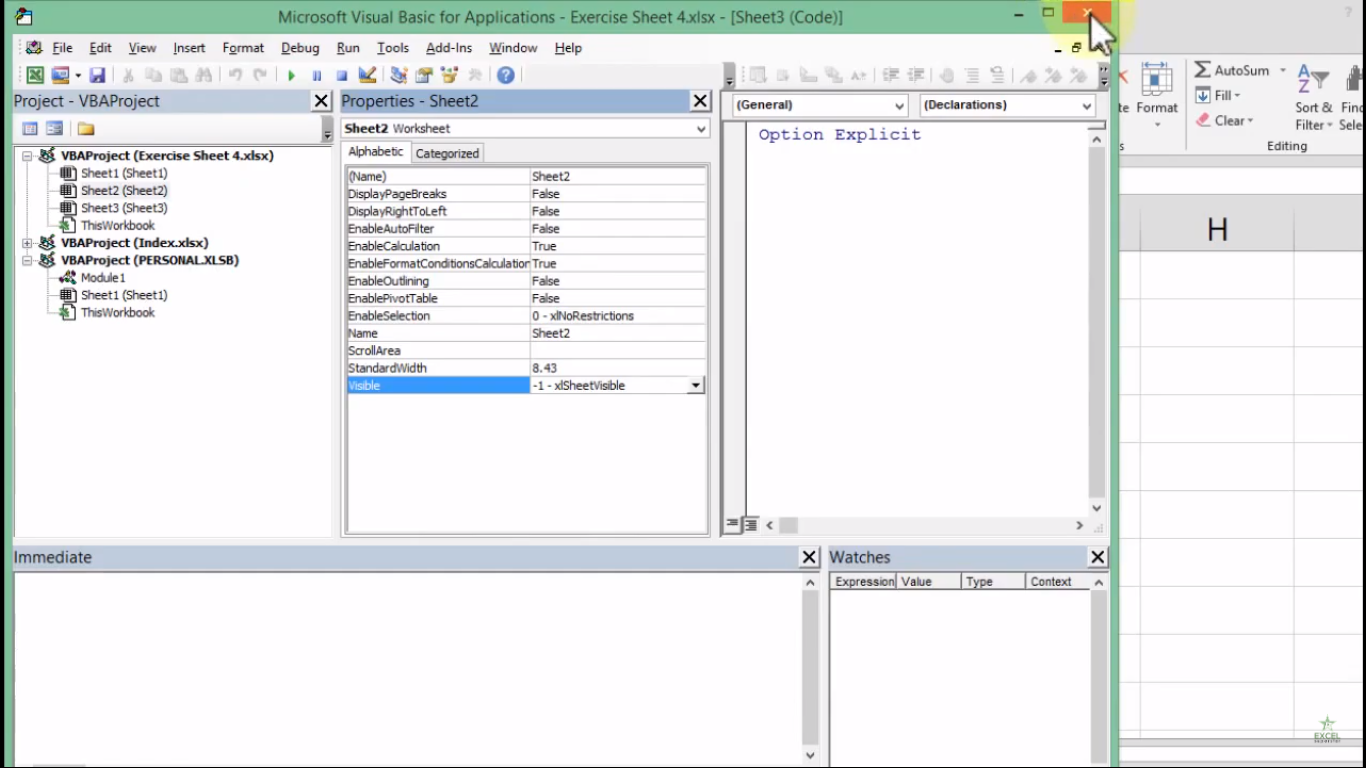Click the Undo arrow icon
1366x768 pixels.
(235, 75)
